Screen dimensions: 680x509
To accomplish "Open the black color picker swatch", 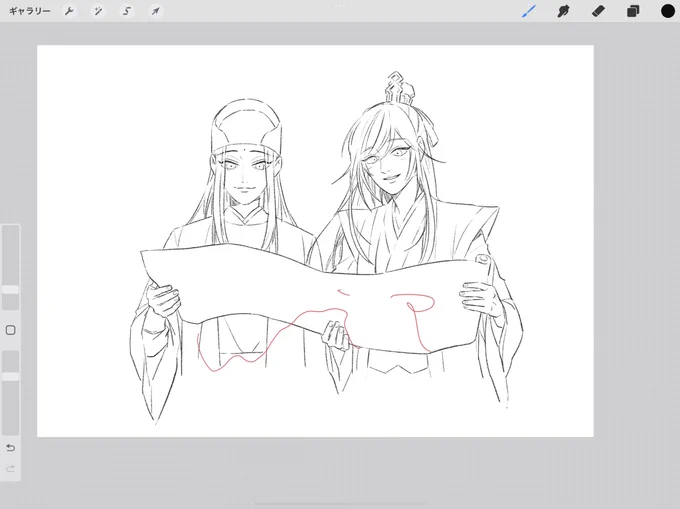I will click(x=668, y=11).
